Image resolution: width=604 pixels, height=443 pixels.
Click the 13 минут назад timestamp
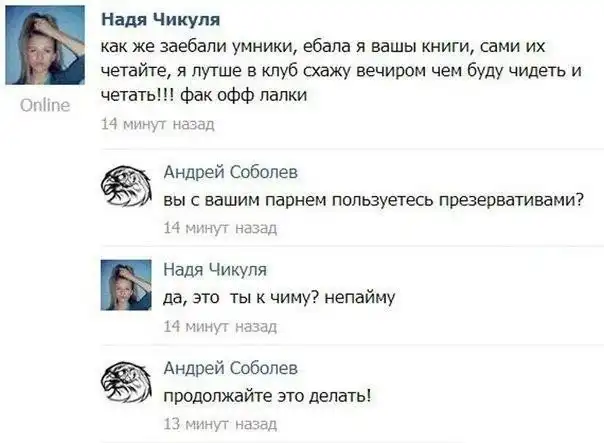click(219, 424)
